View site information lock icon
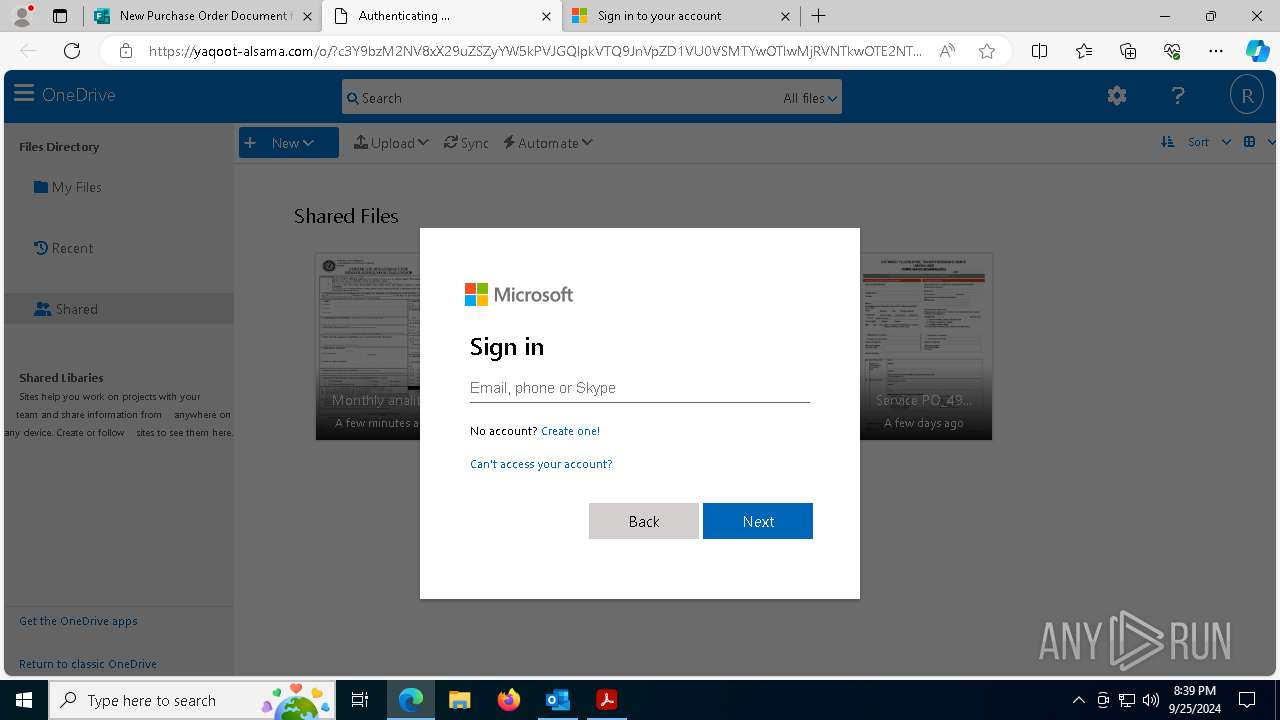 point(125,51)
